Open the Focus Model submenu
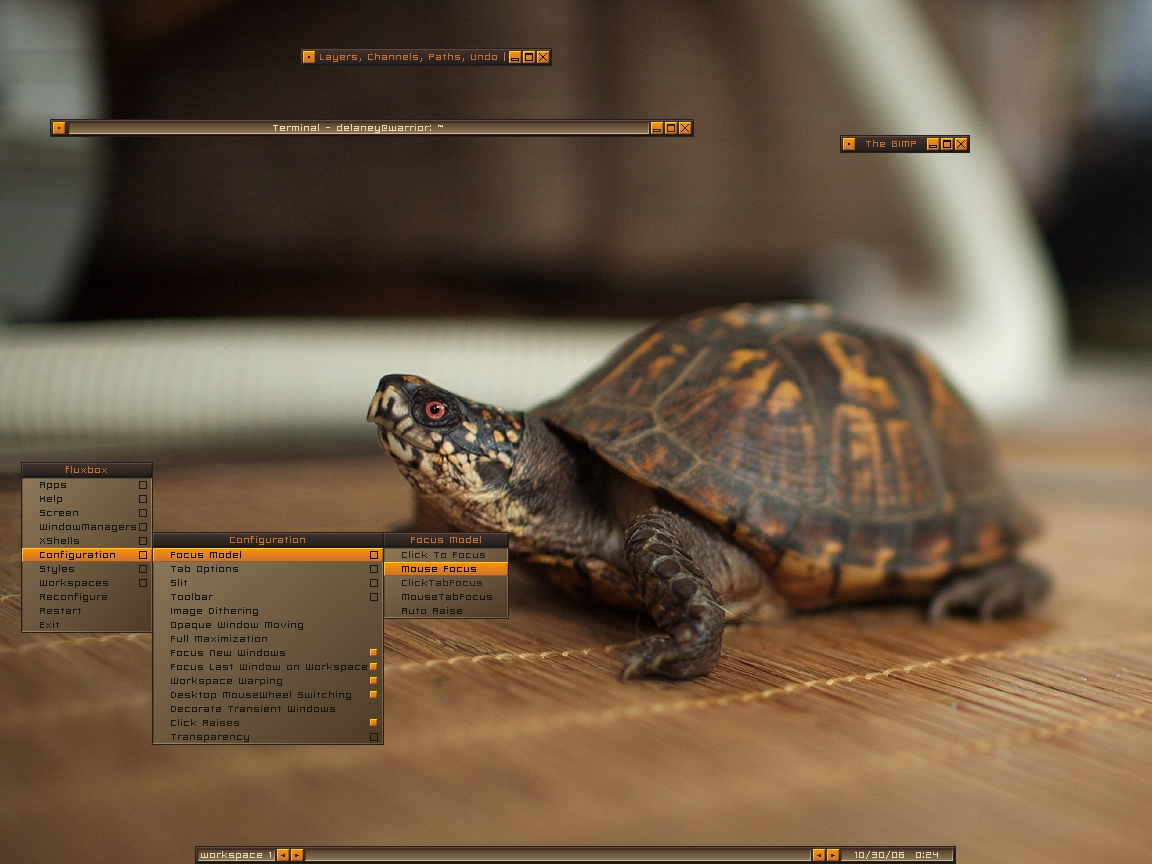This screenshot has width=1152, height=864. [x=268, y=555]
